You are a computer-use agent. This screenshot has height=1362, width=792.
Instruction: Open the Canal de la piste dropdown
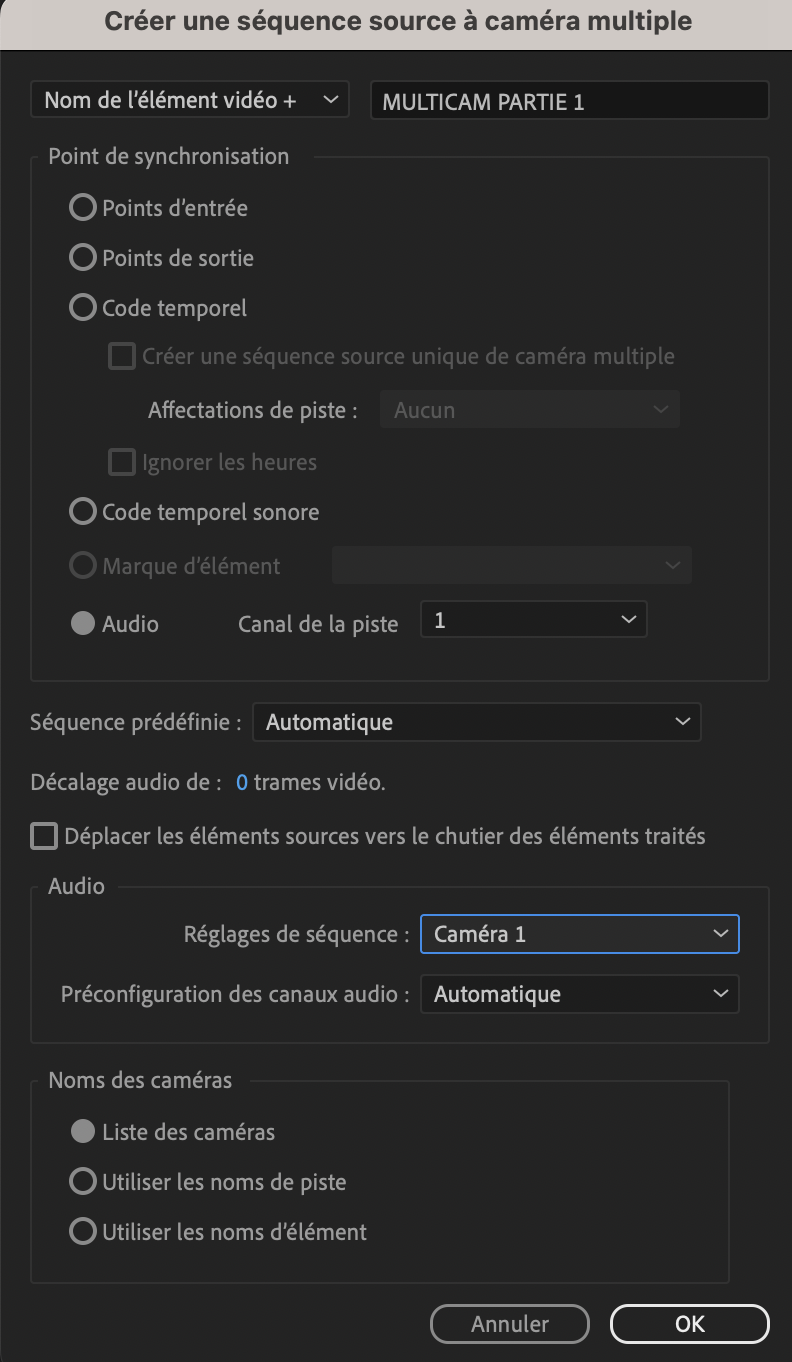[x=534, y=620]
